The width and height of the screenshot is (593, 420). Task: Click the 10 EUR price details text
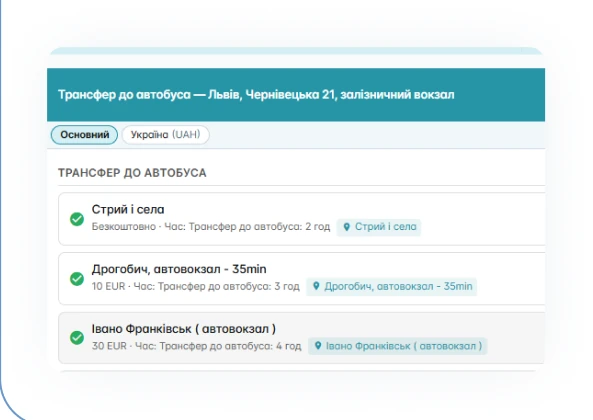pyautogui.click(x=196, y=286)
